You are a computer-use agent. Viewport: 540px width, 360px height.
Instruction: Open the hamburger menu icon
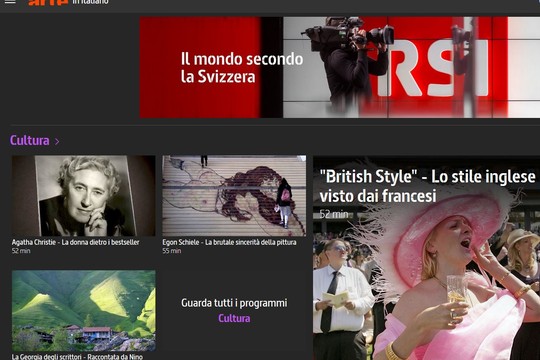(10, 1)
